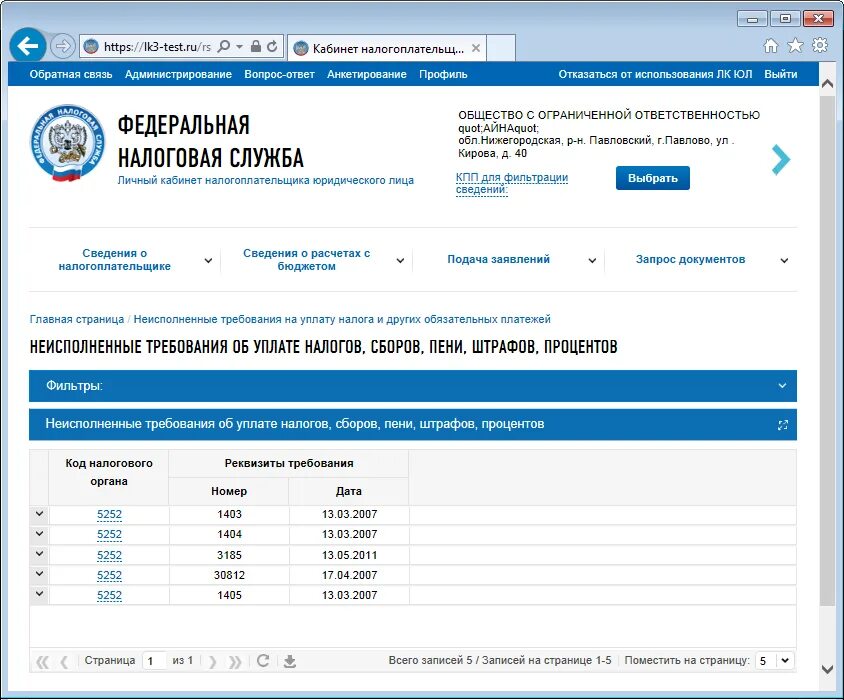Click КПП для фильтрации сведений link
This screenshot has height=700, width=844.
click(511, 183)
